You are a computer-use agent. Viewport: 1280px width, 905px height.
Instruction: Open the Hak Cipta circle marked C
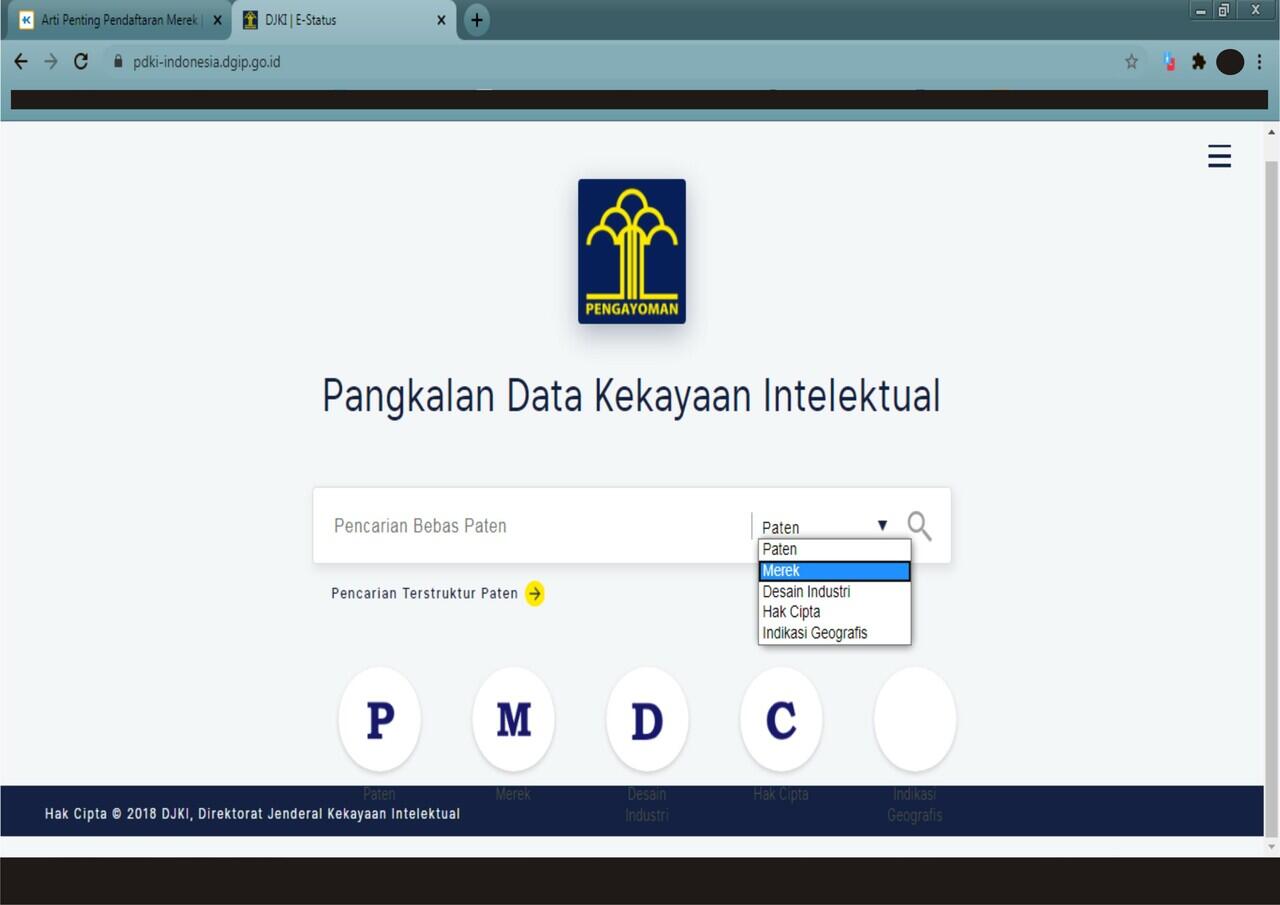[781, 719]
